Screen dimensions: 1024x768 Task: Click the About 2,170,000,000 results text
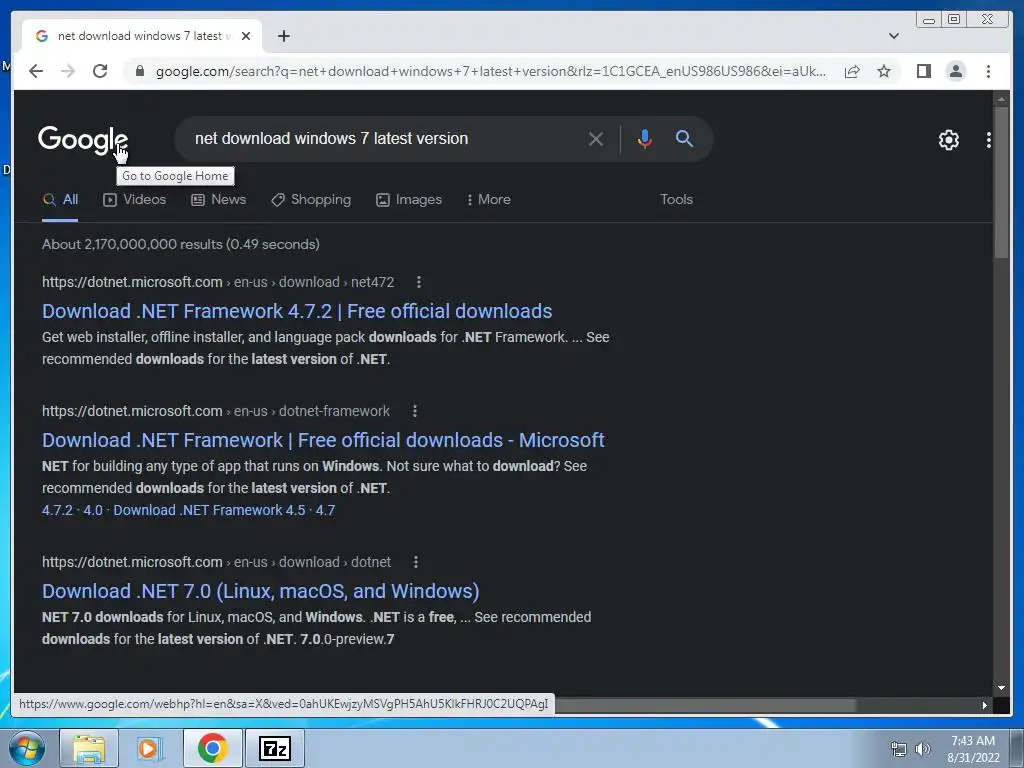coord(181,244)
